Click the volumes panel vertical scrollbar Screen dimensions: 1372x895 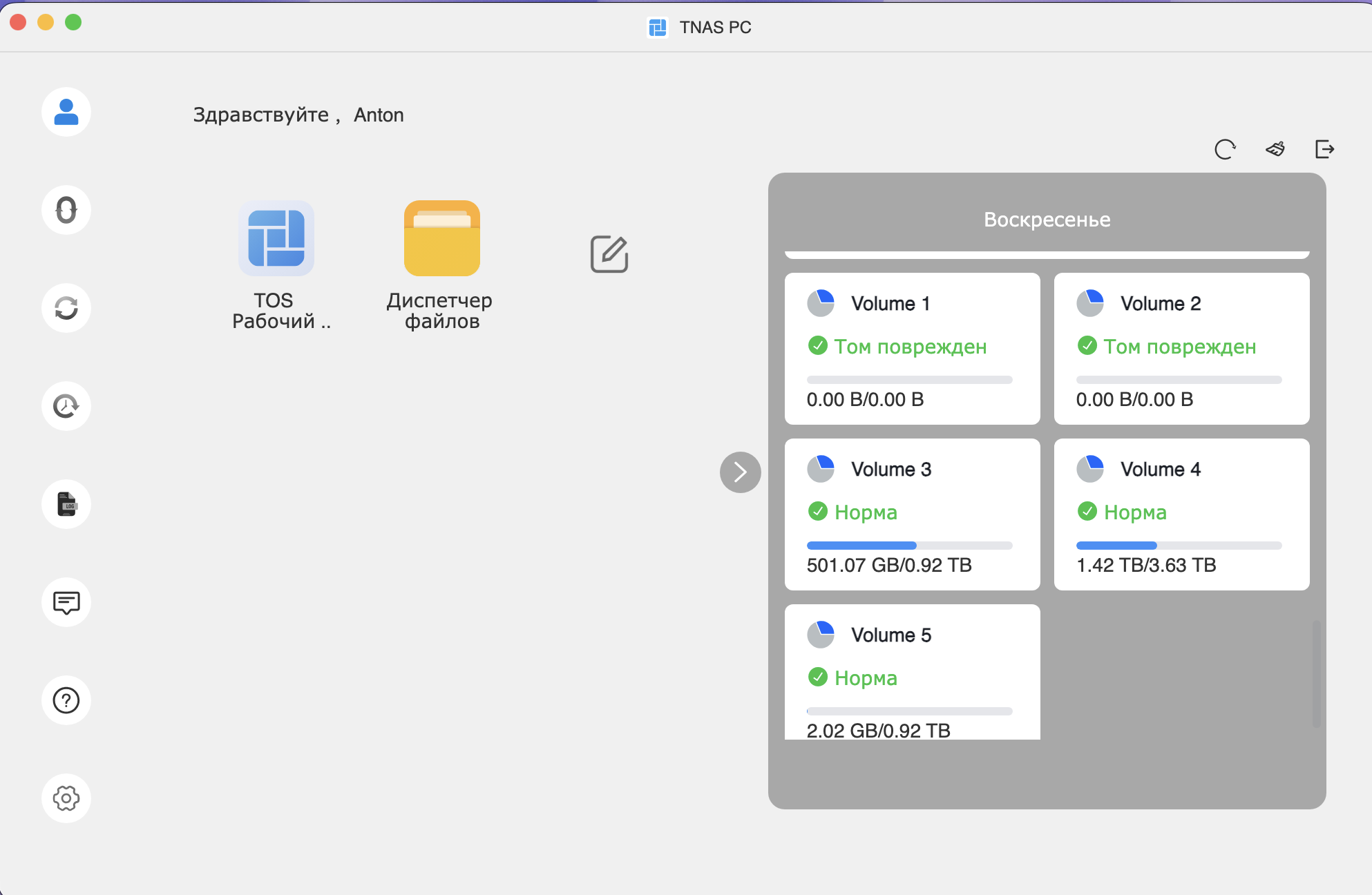click(1317, 673)
